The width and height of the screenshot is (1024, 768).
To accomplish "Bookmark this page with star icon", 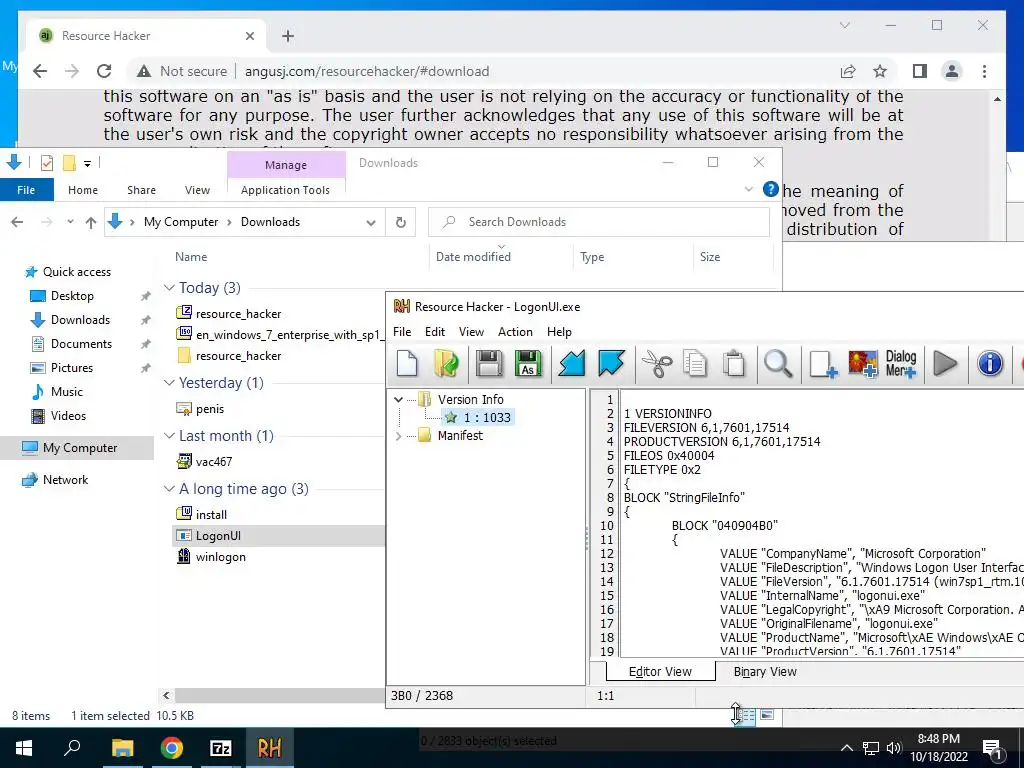I will pos(880,71).
